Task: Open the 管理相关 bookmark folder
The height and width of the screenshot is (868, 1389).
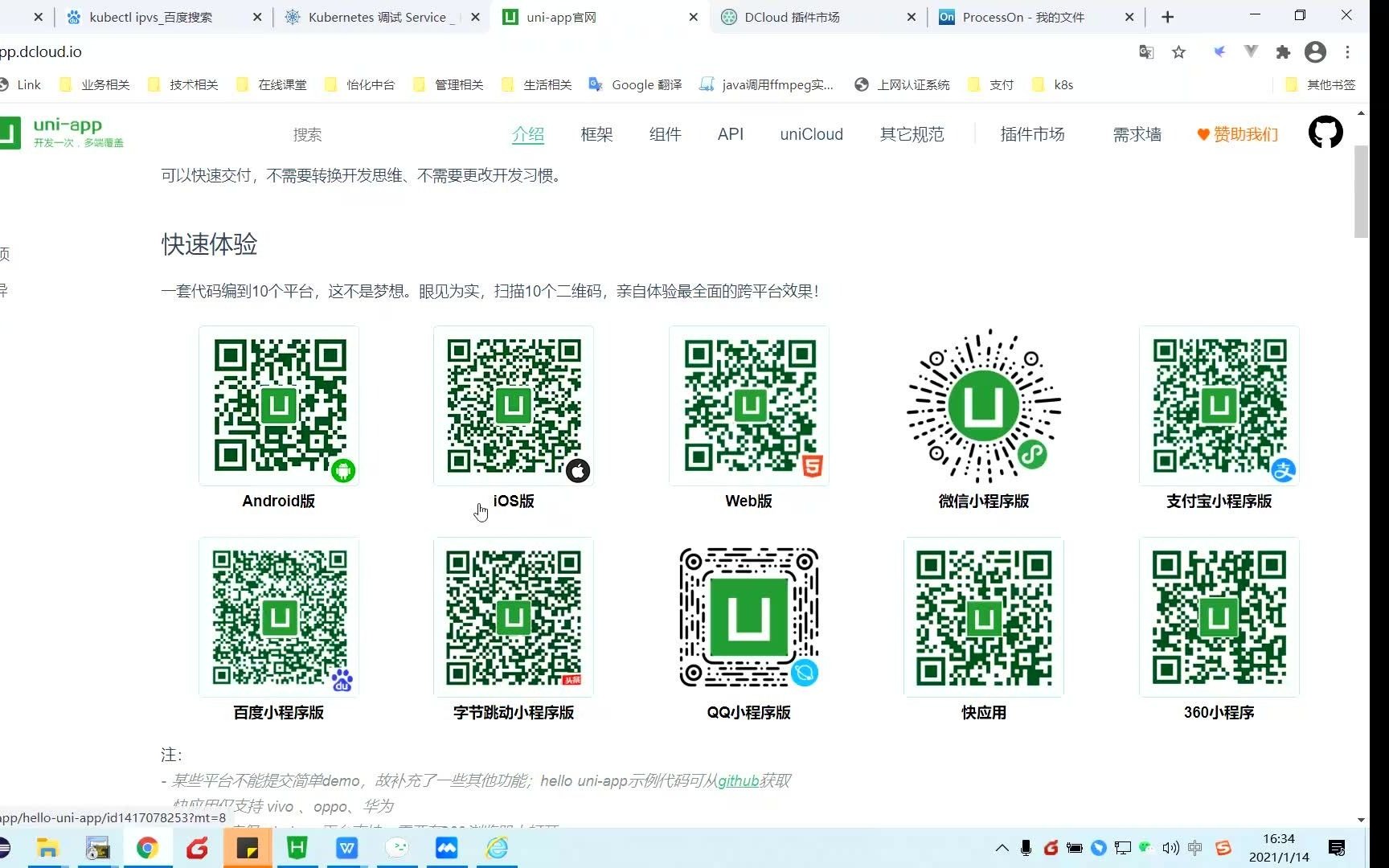Action: tap(449, 84)
